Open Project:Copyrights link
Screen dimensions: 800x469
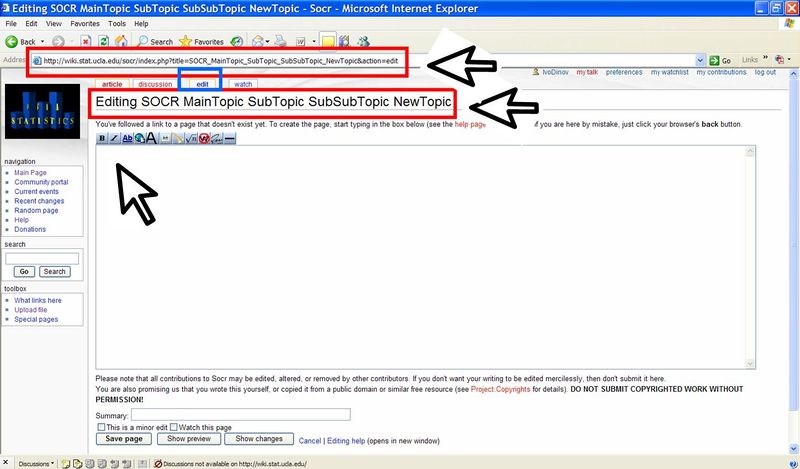501,389
